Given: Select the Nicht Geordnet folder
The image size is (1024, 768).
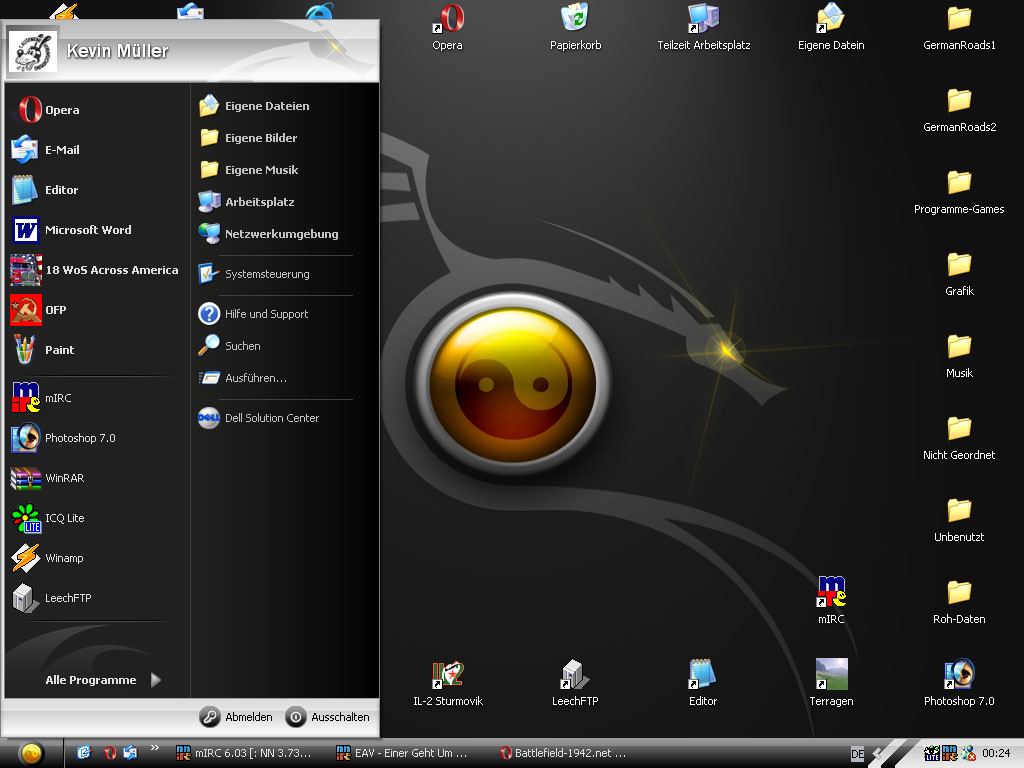Looking at the screenshot, I should pyautogui.click(x=959, y=438).
